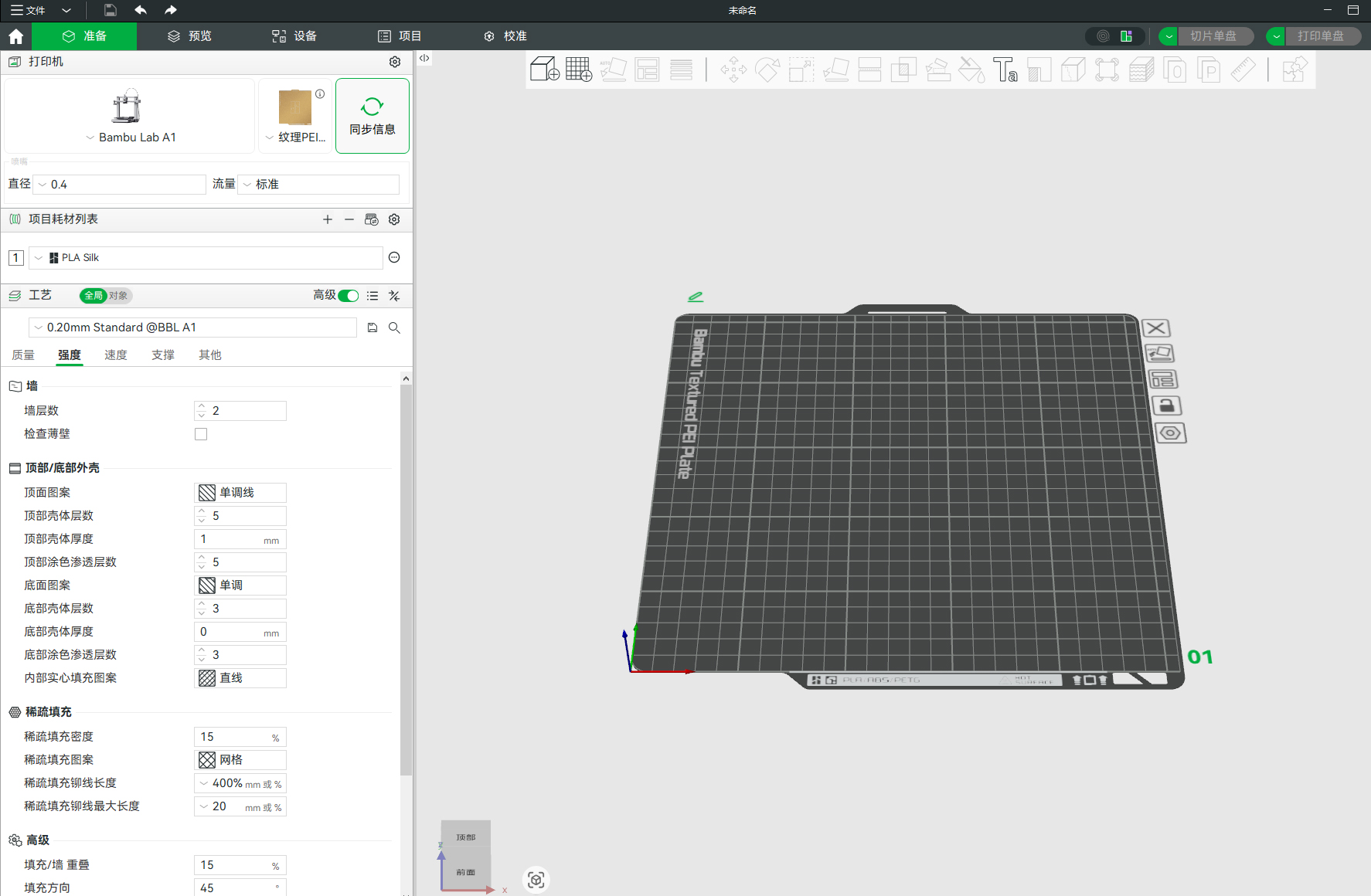
Task: Open the 稀疏填充图案 网格 dropdown
Action: (x=240, y=760)
